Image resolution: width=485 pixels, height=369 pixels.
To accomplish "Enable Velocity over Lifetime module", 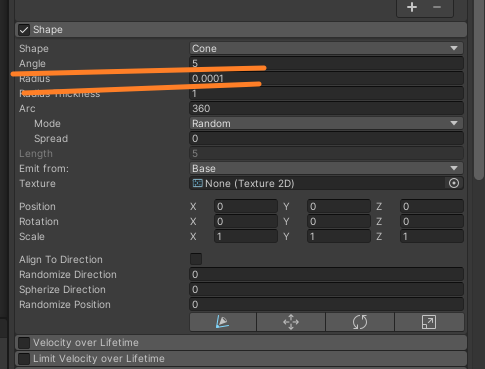I will tap(24, 343).
